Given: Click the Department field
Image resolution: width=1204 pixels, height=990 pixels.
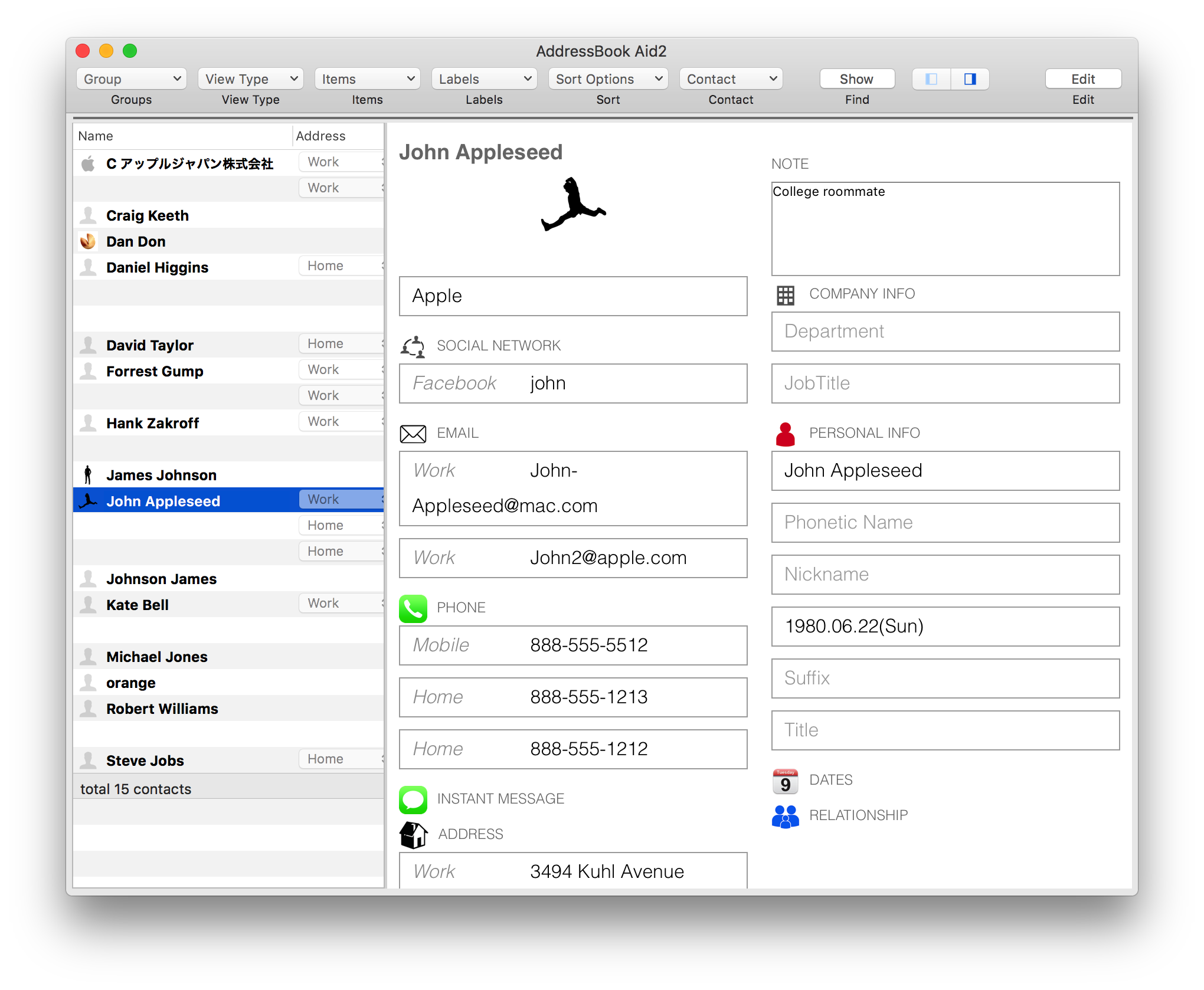Looking at the screenshot, I should [945, 332].
